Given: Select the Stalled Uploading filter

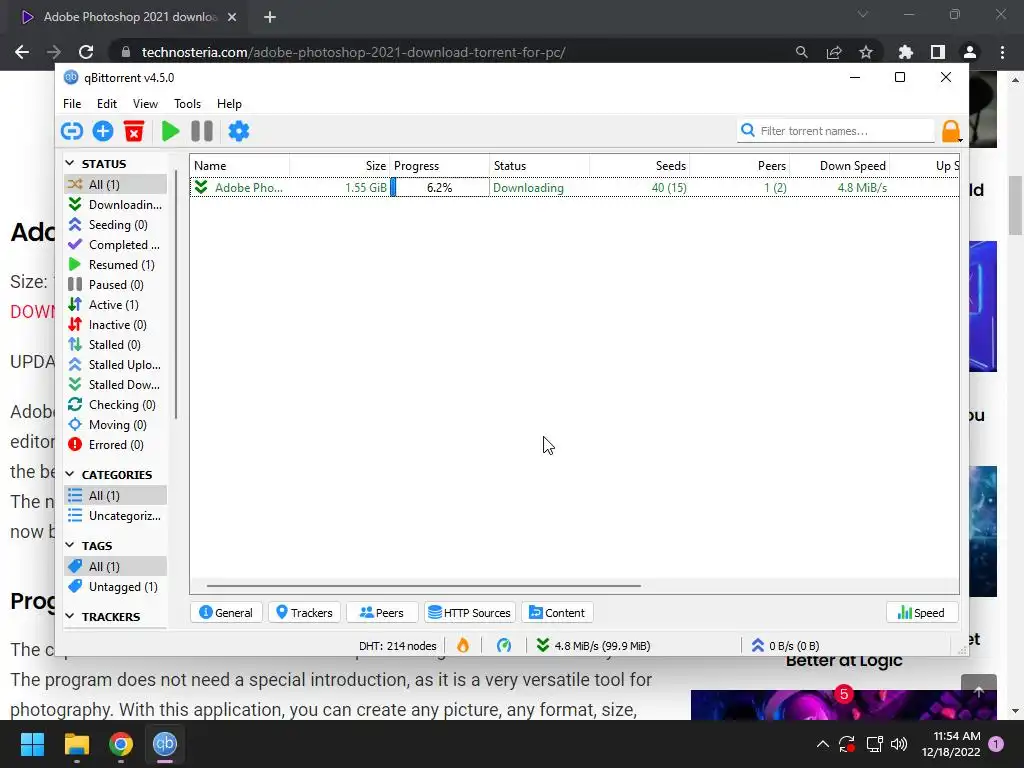Looking at the screenshot, I should (x=115, y=365).
